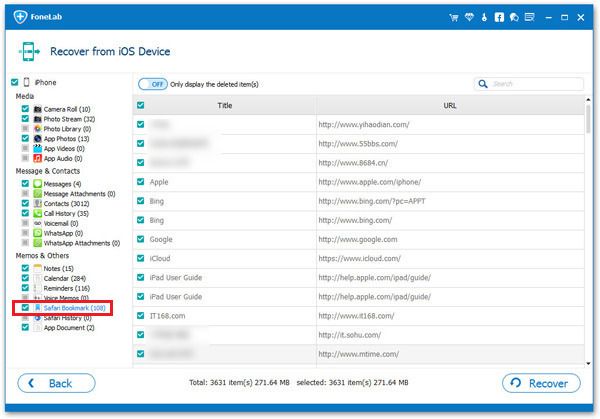Click the App Videos clapper icon
Viewport: 600px width, 419px height.
click(38, 148)
